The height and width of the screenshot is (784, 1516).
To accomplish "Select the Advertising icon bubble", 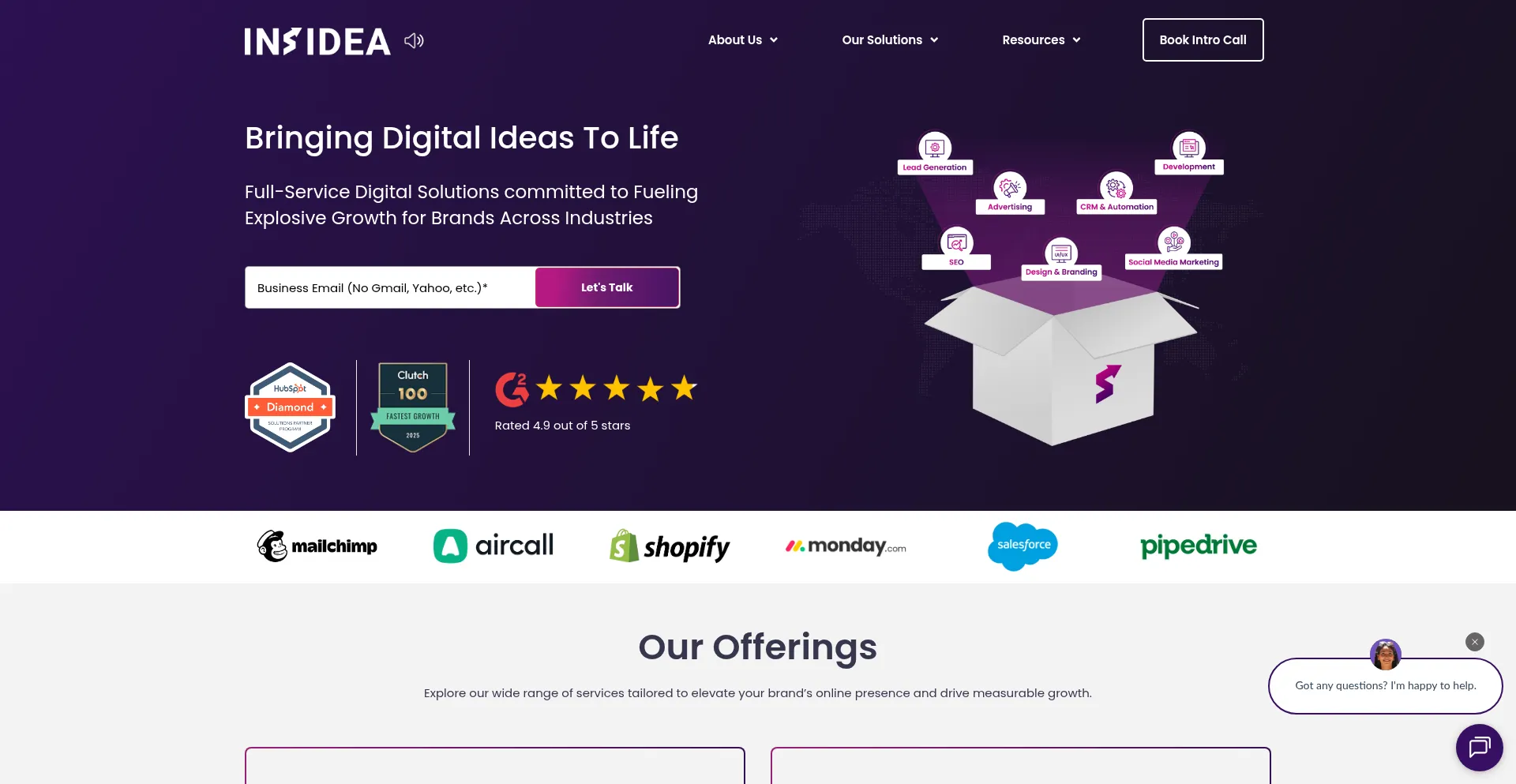I will coord(1010,187).
